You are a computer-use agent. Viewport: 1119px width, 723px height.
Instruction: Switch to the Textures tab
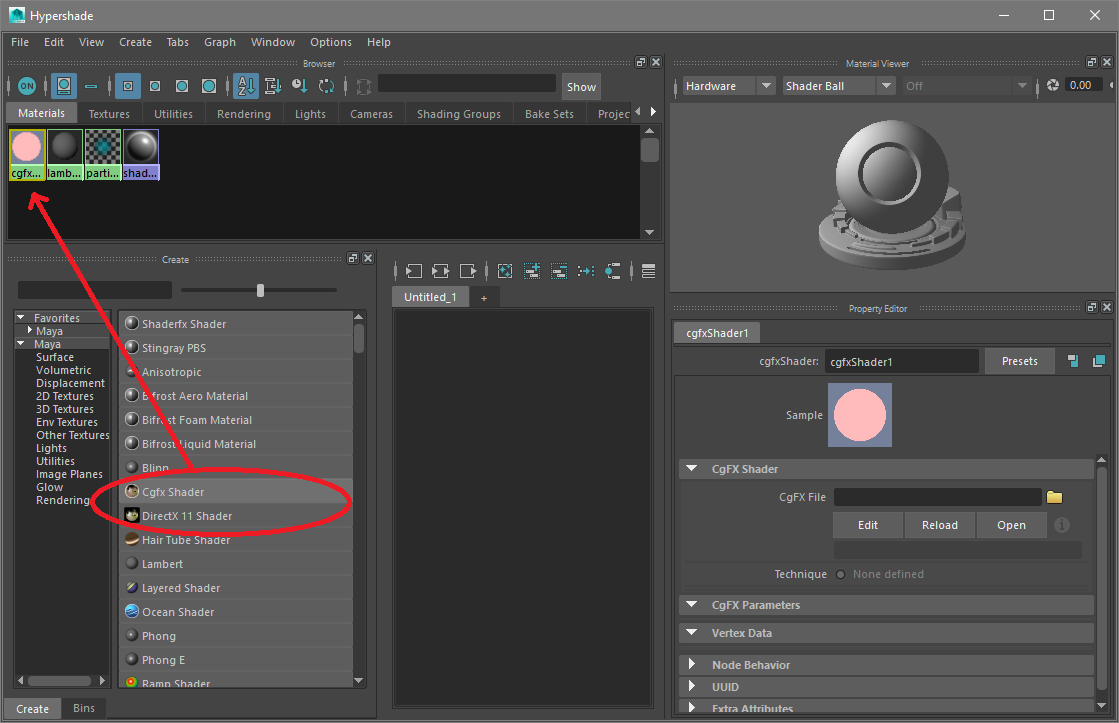(x=108, y=113)
